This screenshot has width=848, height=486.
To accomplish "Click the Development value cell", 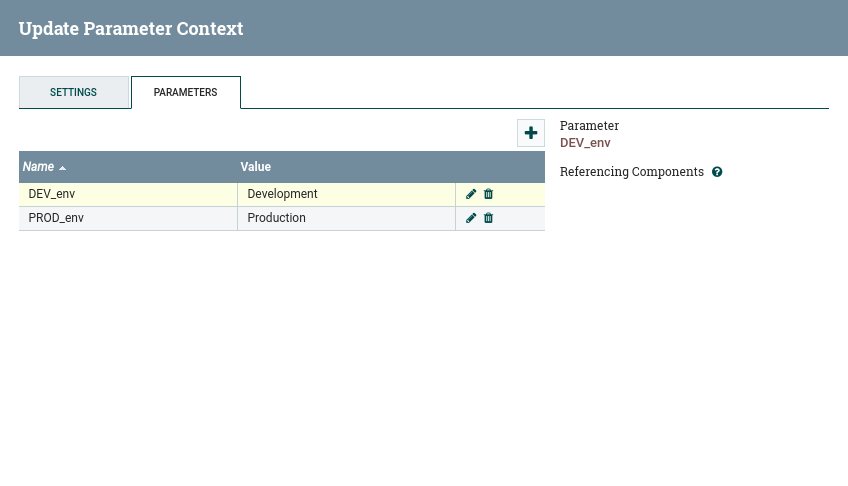I will 346,194.
